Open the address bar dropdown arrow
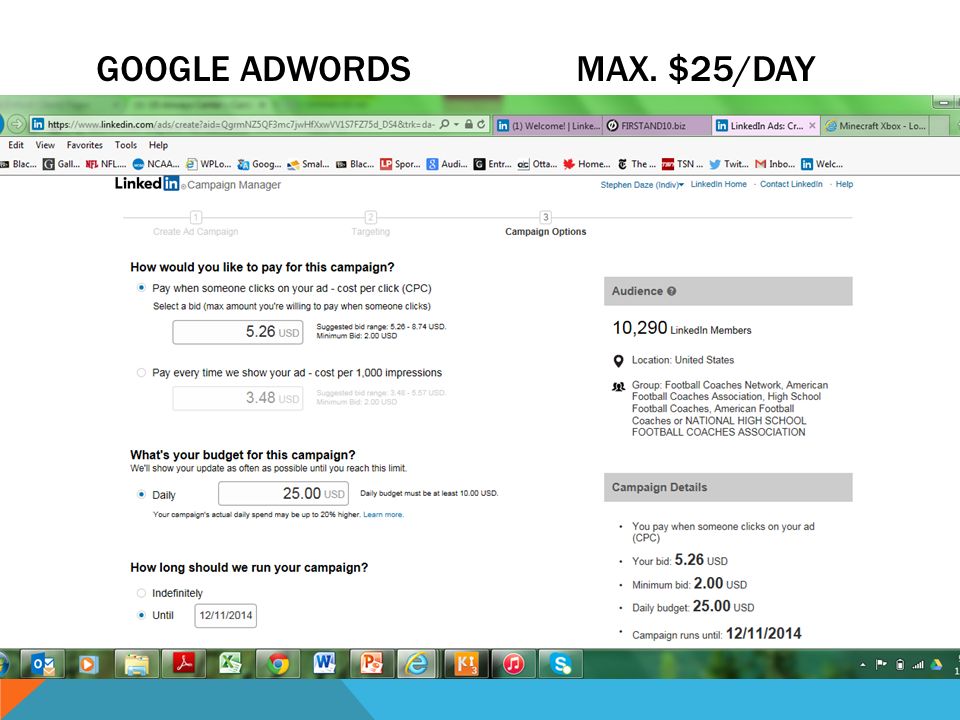This screenshot has height=720, width=960. [456, 124]
